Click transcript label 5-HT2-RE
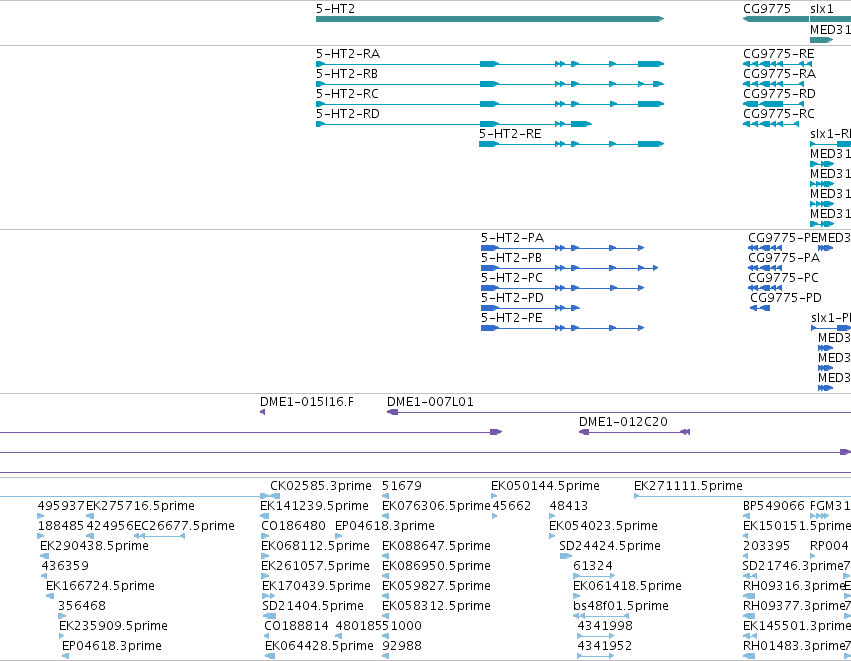 coord(510,134)
